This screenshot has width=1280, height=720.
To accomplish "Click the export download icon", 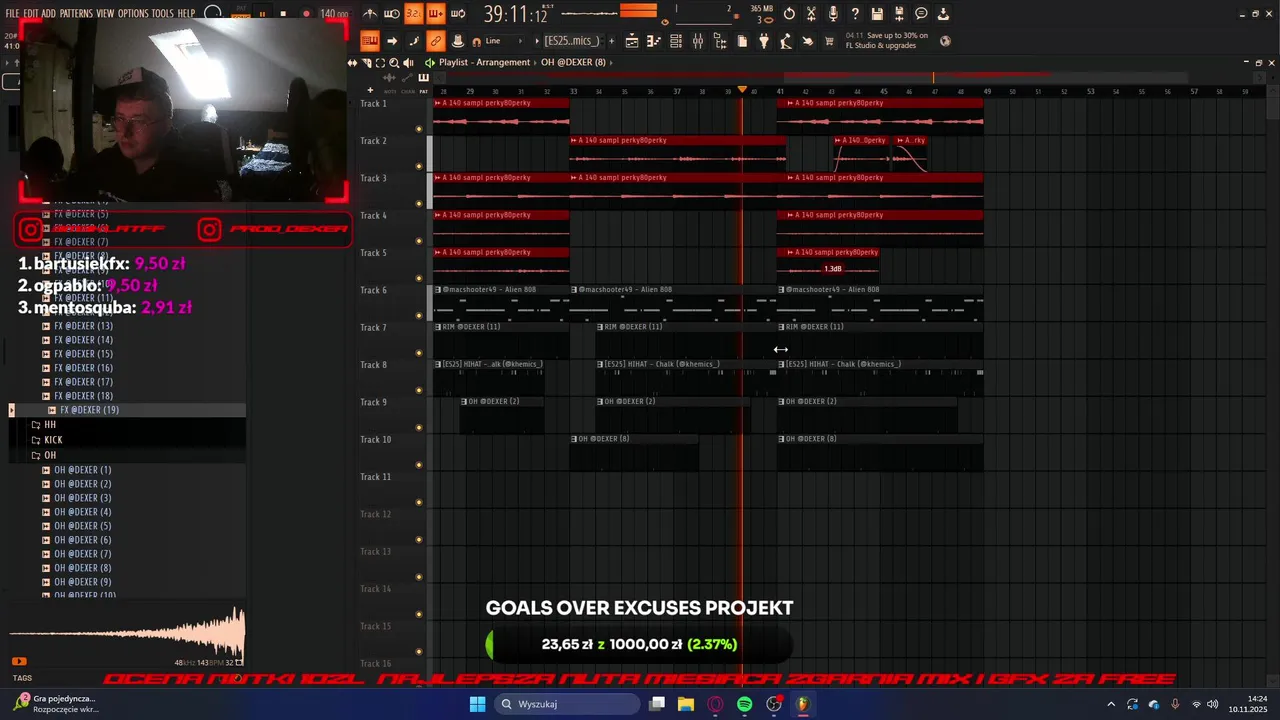I will [x=943, y=14].
